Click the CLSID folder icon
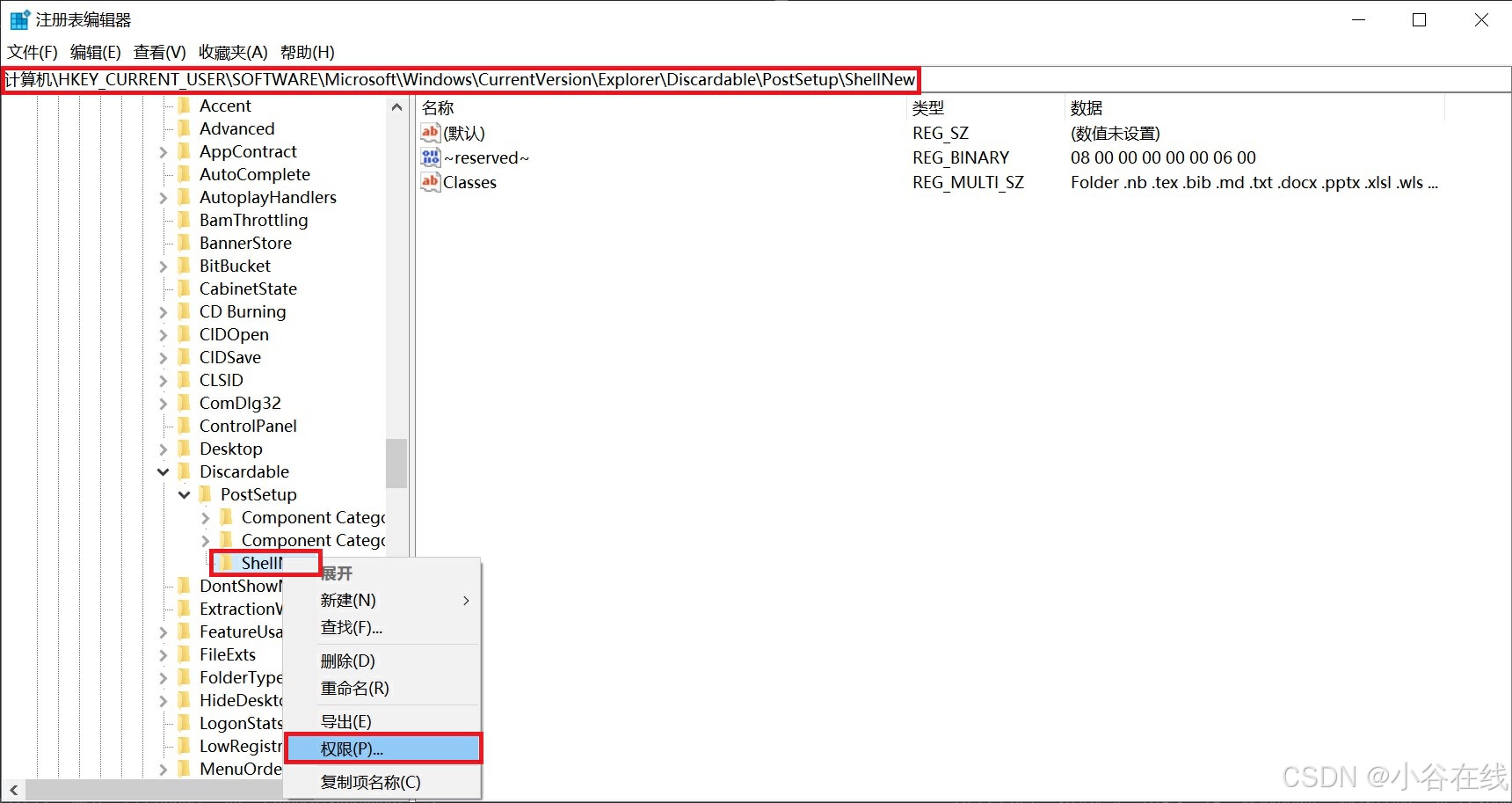 (185, 380)
